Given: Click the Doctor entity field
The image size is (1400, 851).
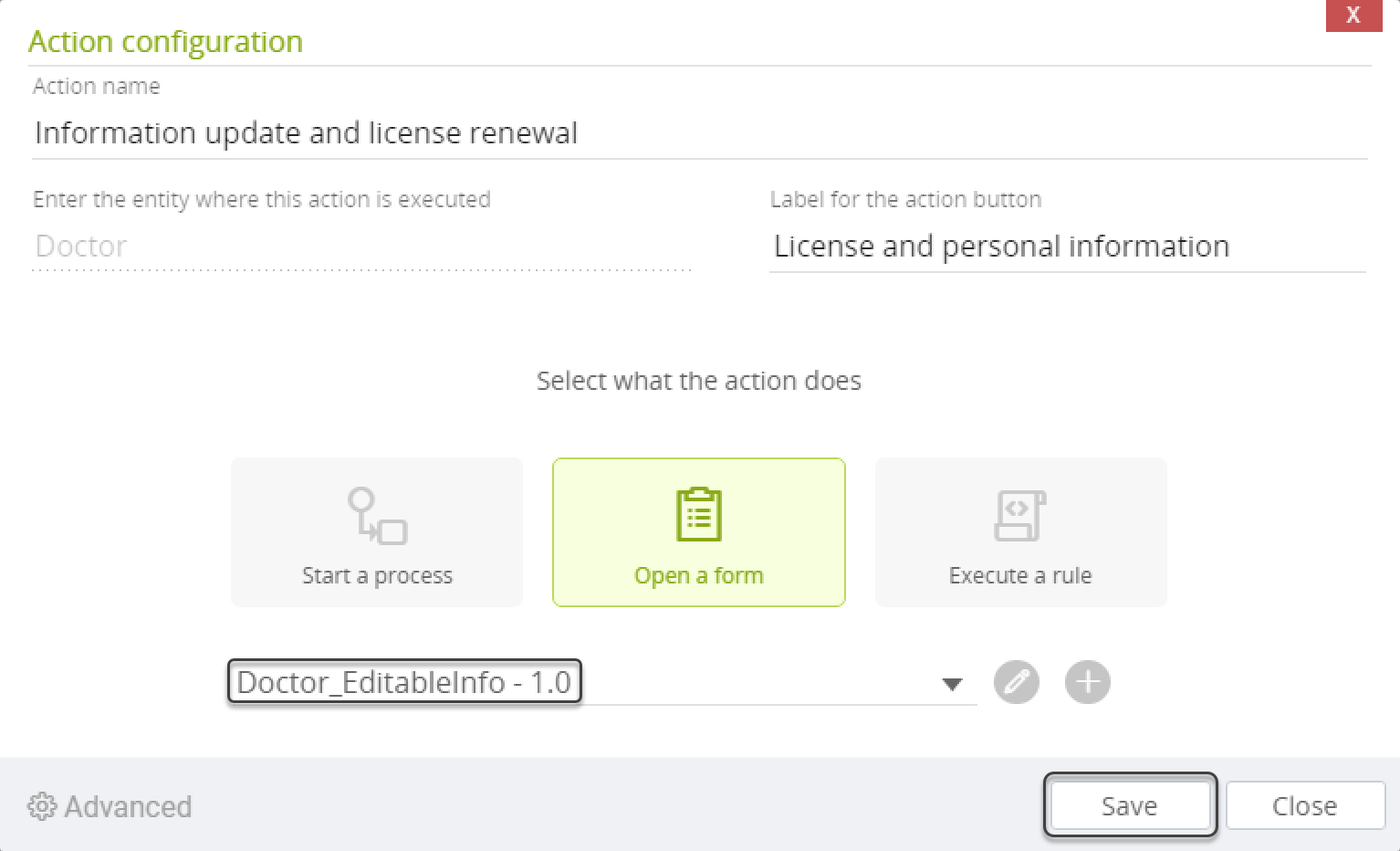Looking at the screenshot, I should pos(361,247).
